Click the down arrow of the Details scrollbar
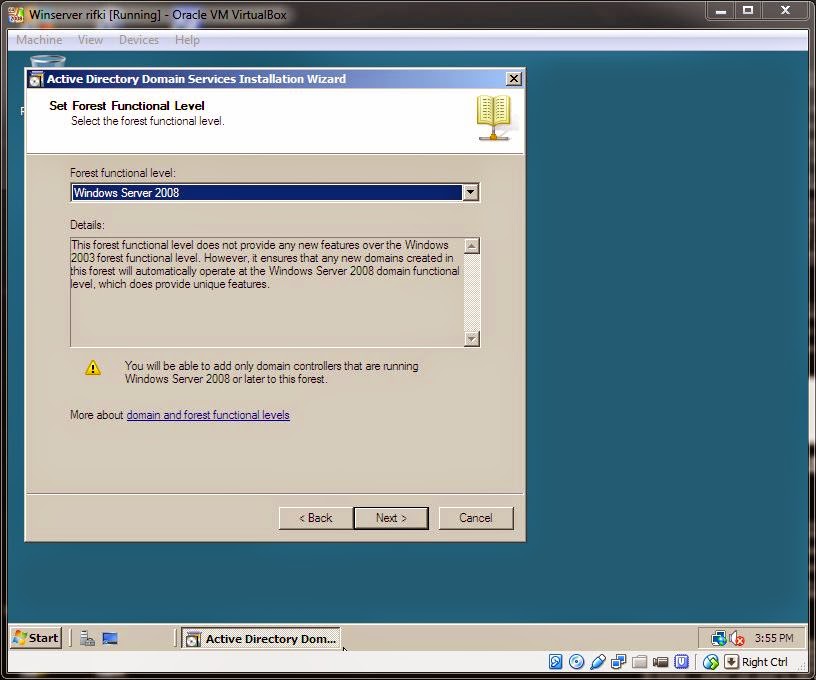The width and height of the screenshot is (816, 680). pos(471,339)
